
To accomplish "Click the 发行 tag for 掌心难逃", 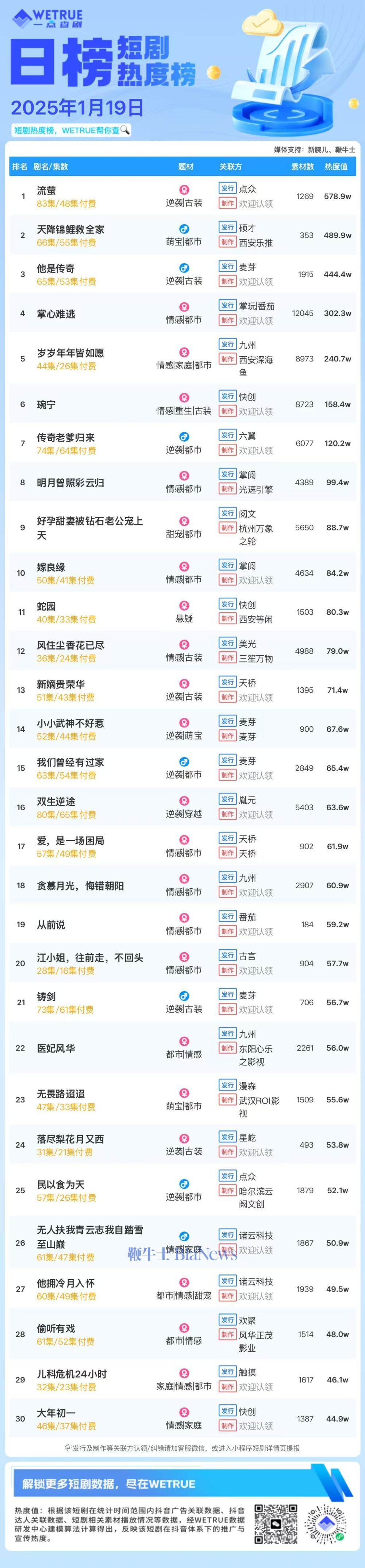I will [227, 306].
